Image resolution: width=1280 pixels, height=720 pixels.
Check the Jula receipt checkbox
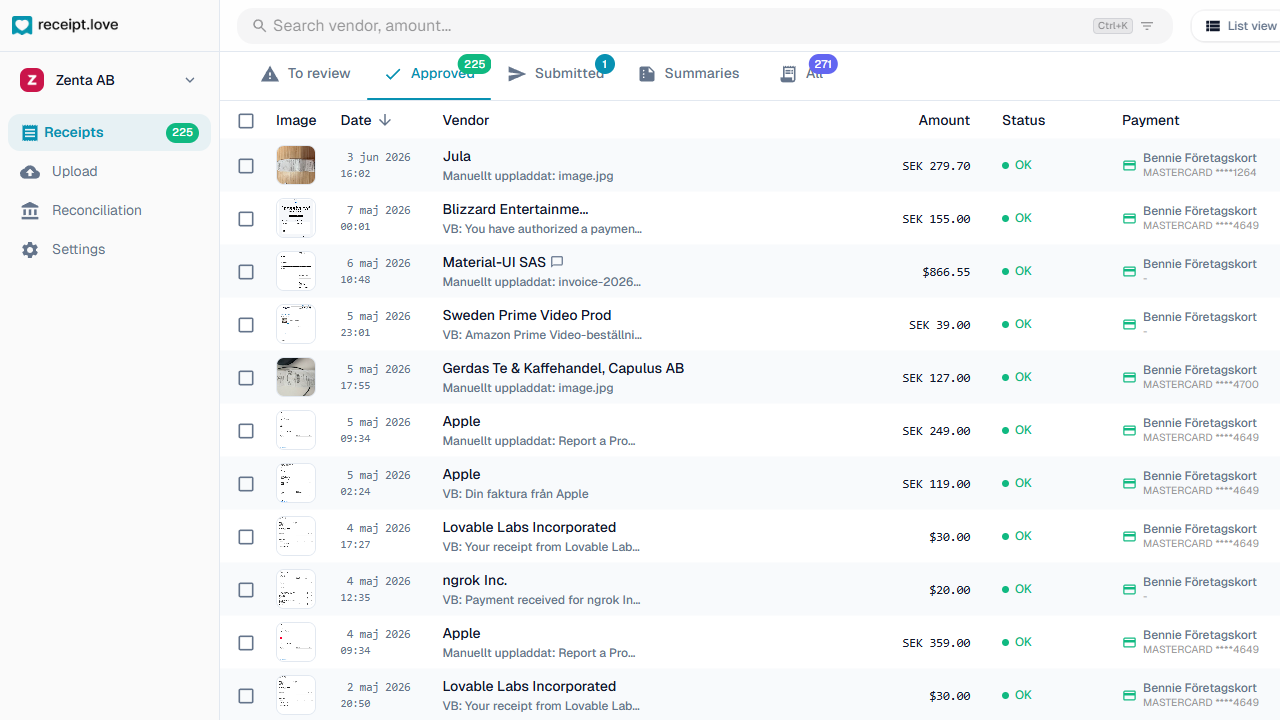(246, 166)
